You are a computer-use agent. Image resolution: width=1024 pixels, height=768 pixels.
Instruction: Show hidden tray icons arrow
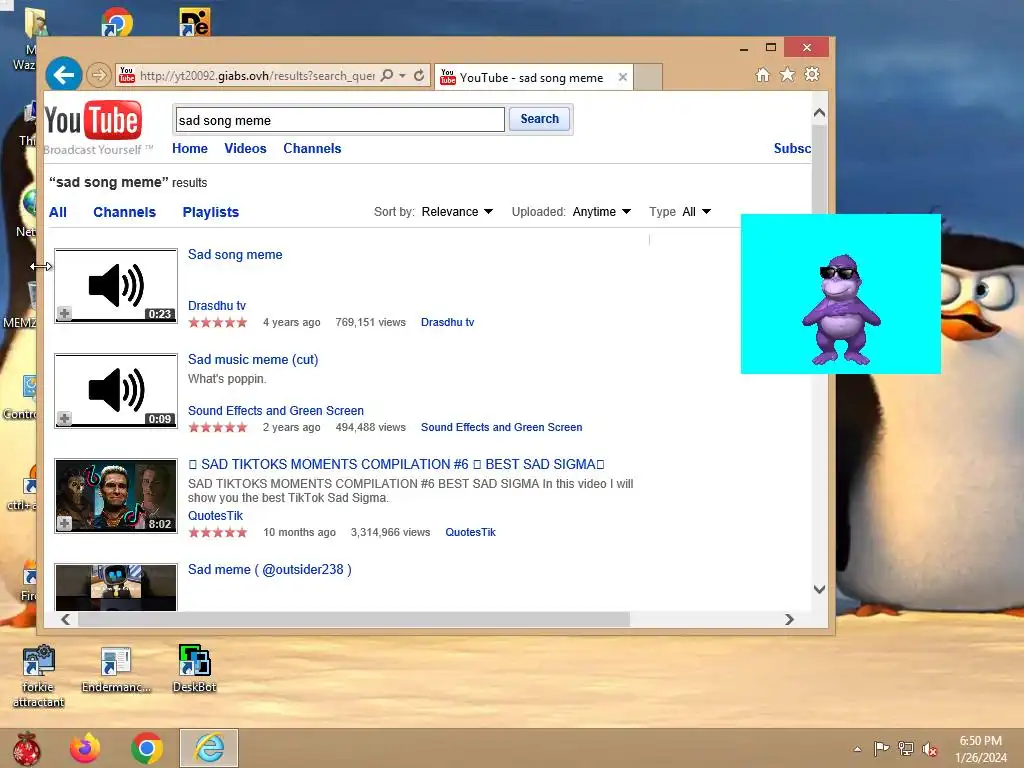857,749
